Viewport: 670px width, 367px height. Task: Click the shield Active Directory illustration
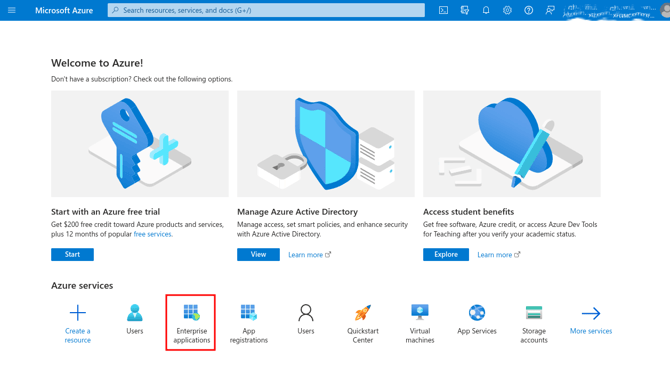coord(326,144)
